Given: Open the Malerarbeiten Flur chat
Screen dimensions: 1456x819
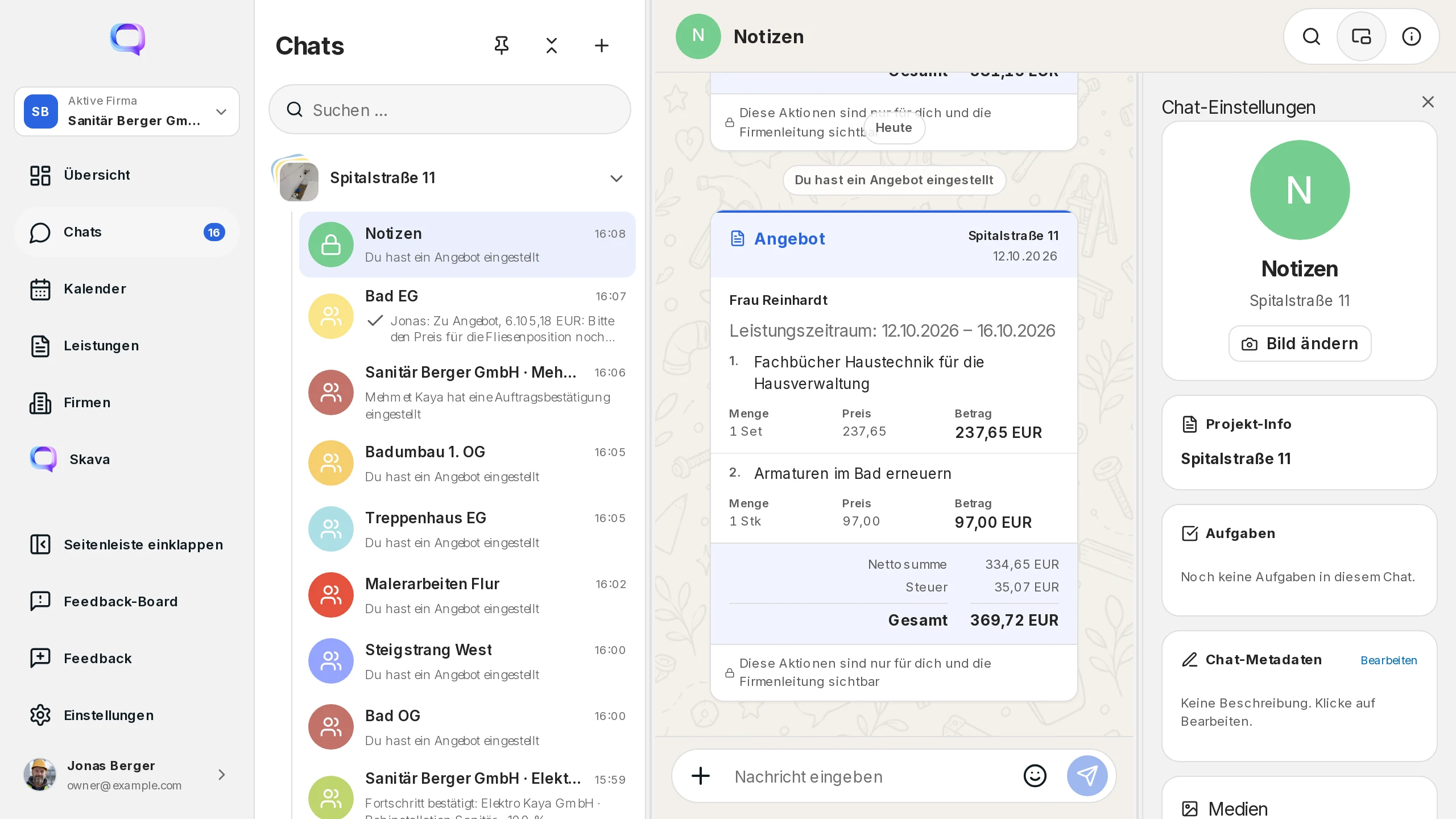Looking at the screenshot, I should tap(467, 595).
